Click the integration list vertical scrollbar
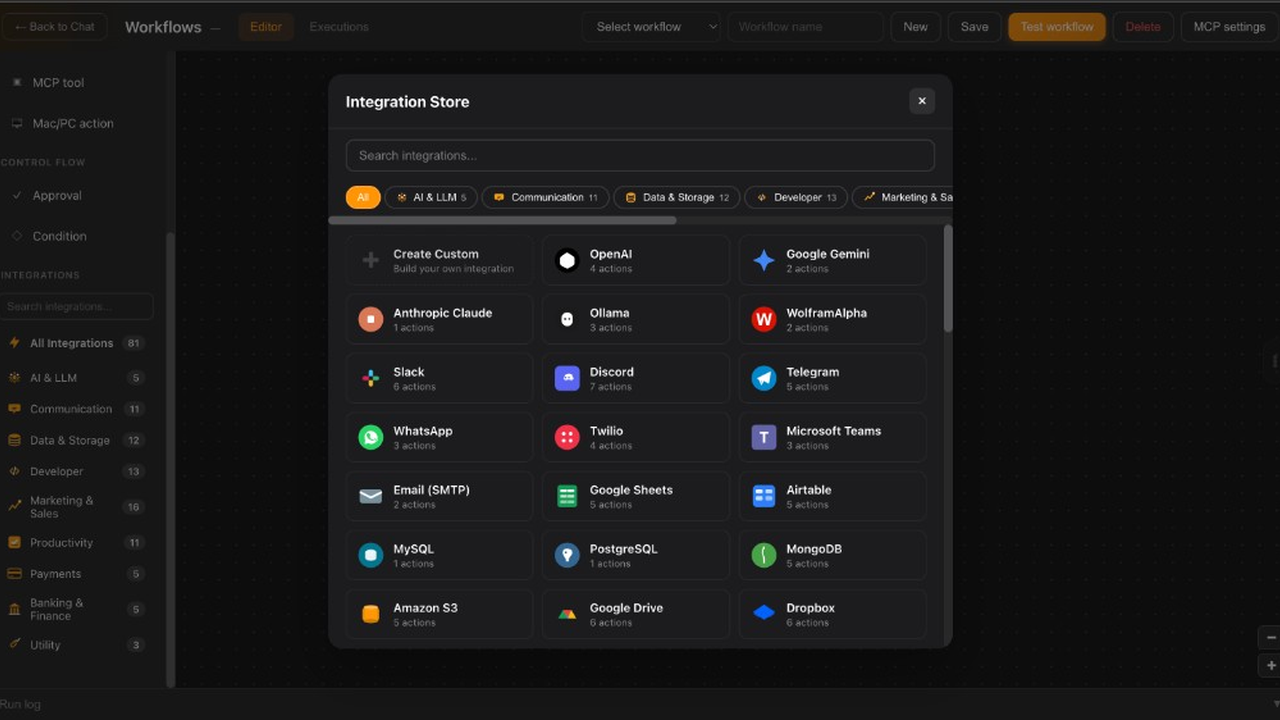This screenshot has width=1280, height=720. pos(948,279)
